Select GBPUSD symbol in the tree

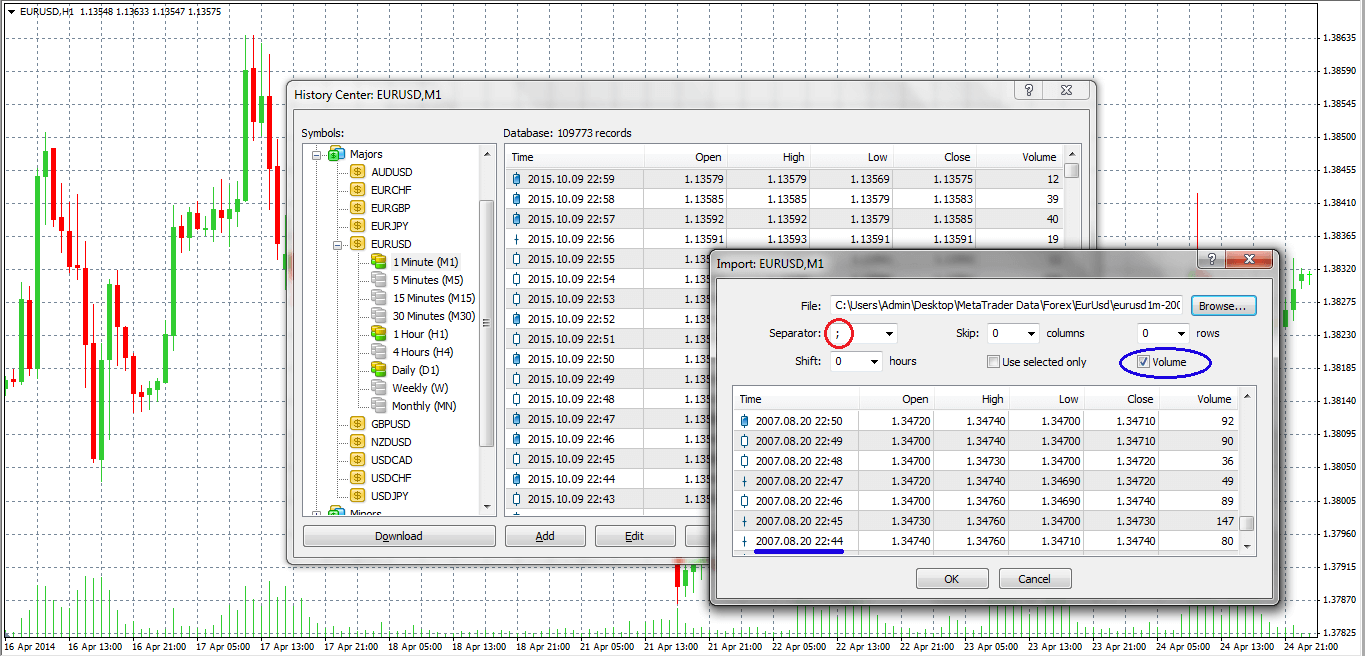point(391,424)
